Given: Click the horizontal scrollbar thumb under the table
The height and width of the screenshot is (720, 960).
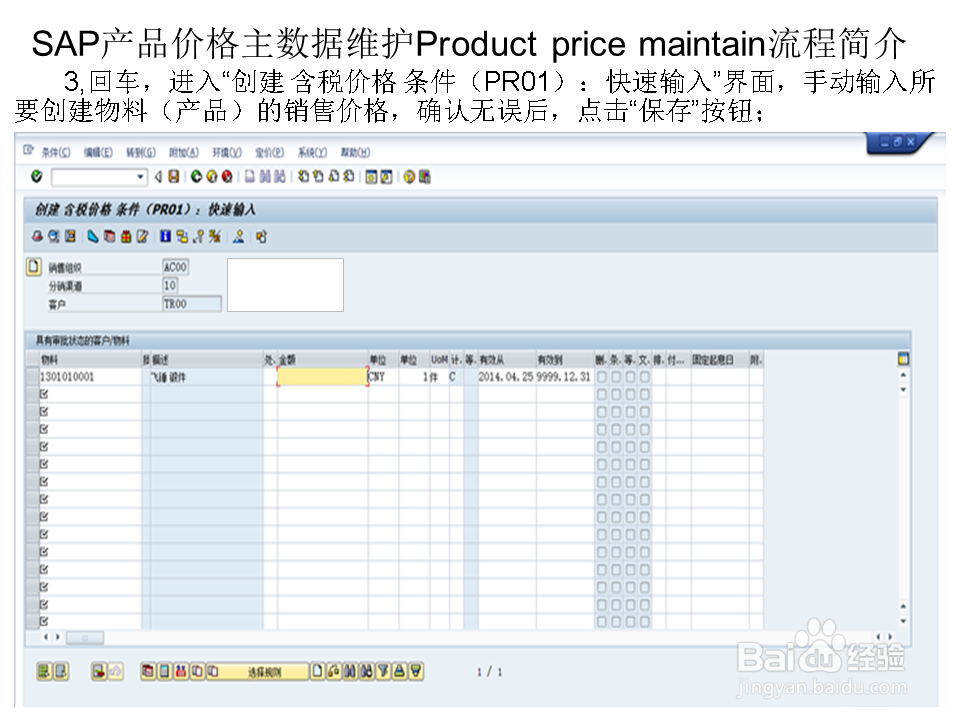Looking at the screenshot, I should tap(85, 638).
